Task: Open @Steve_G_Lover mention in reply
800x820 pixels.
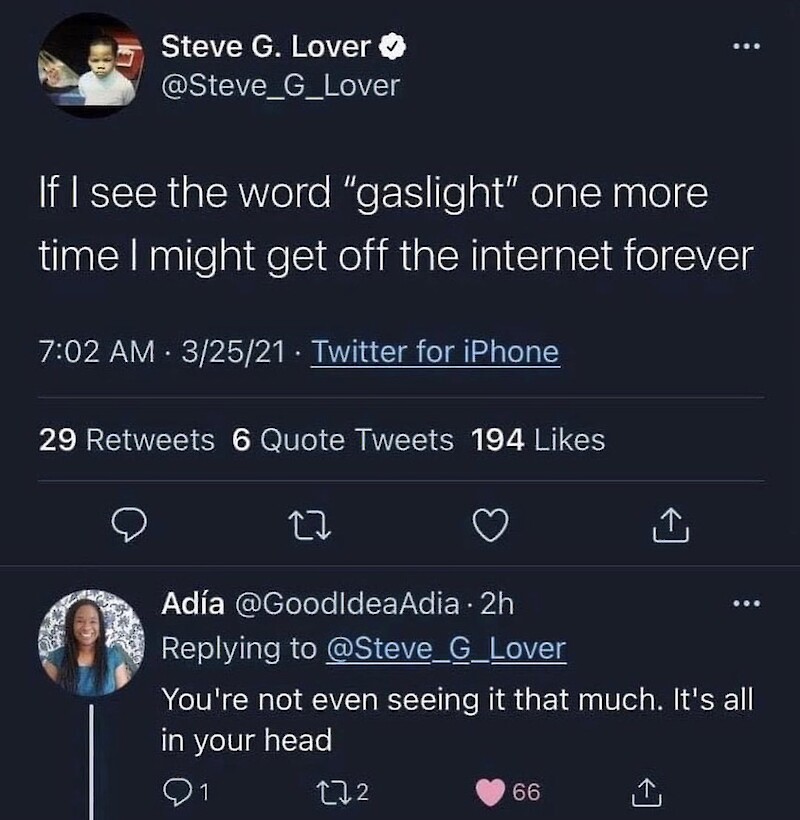Action: [x=446, y=649]
